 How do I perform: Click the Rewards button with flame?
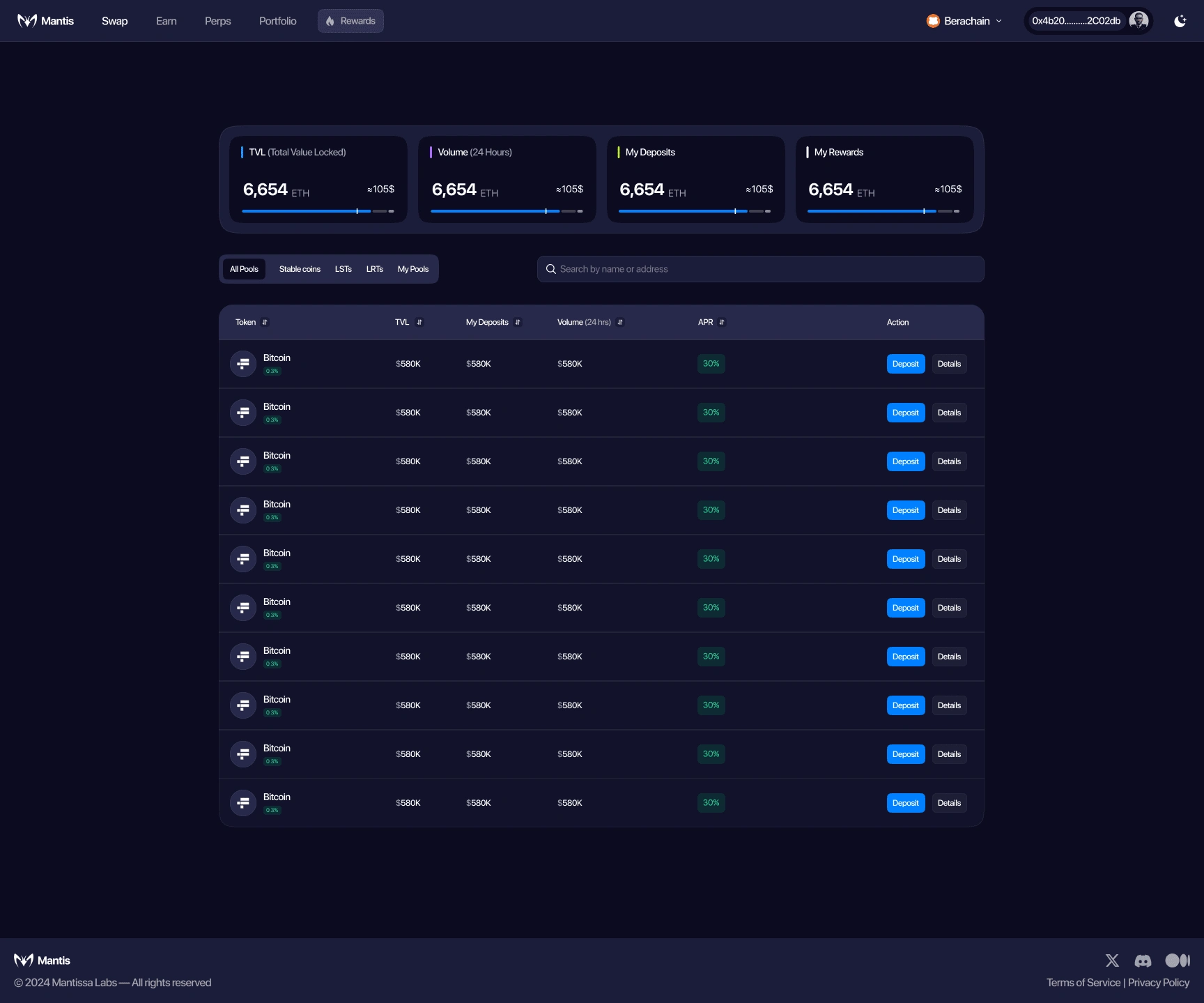point(350,21)
